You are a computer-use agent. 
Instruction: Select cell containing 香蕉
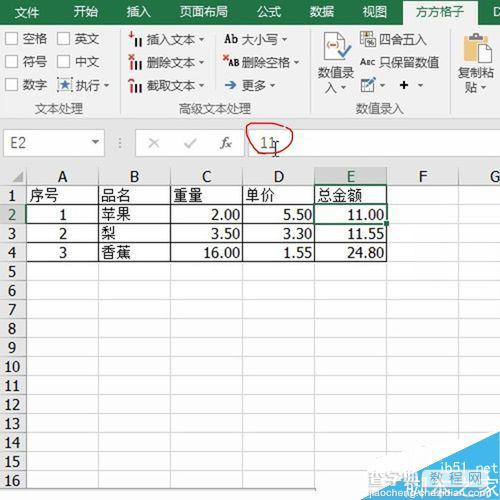coord(134,252)
